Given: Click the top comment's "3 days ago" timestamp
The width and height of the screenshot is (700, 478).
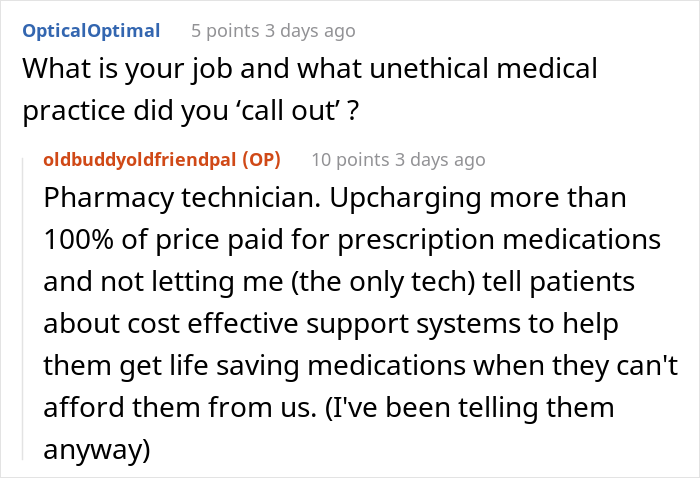Looking at the screenshot, I should pyautogui.click(x=309, y=31).
